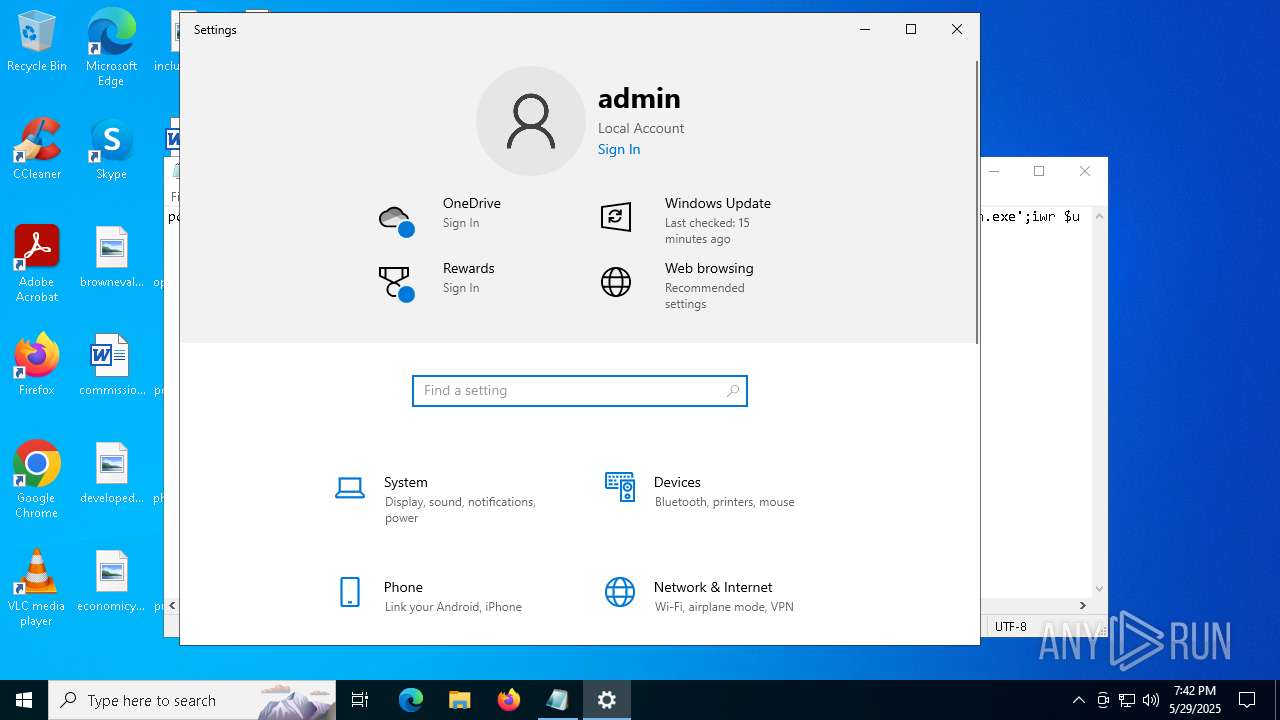Viewport: 1280px width, 720px height.
Task: Launch Firefox desktop shortcut
Action: (37, 365)
